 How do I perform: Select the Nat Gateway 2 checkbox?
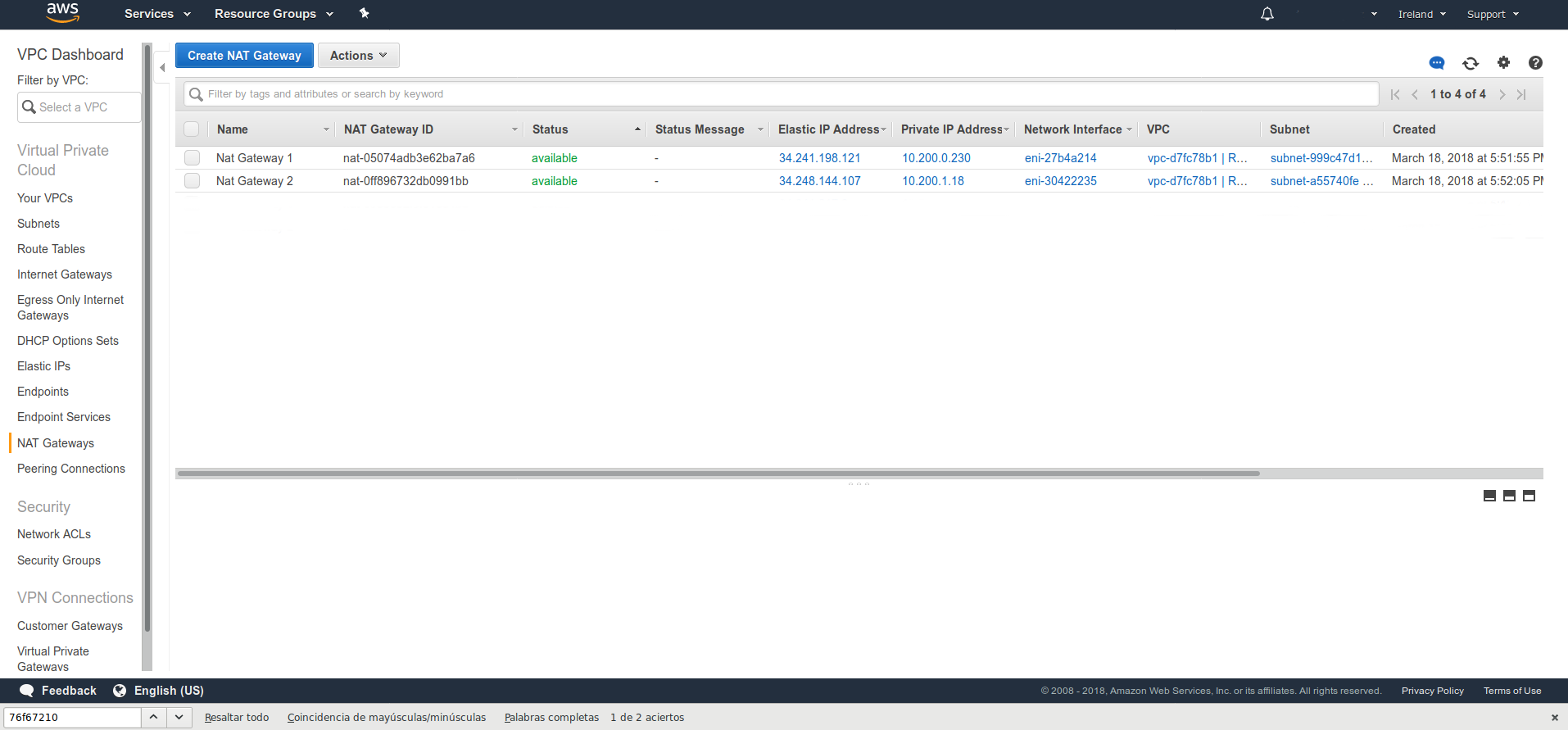[193, 181]
